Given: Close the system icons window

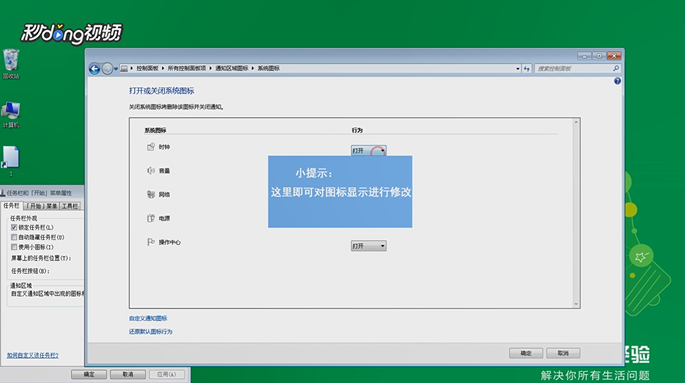Looking at the screenshot, I should (x=614, y=56).
